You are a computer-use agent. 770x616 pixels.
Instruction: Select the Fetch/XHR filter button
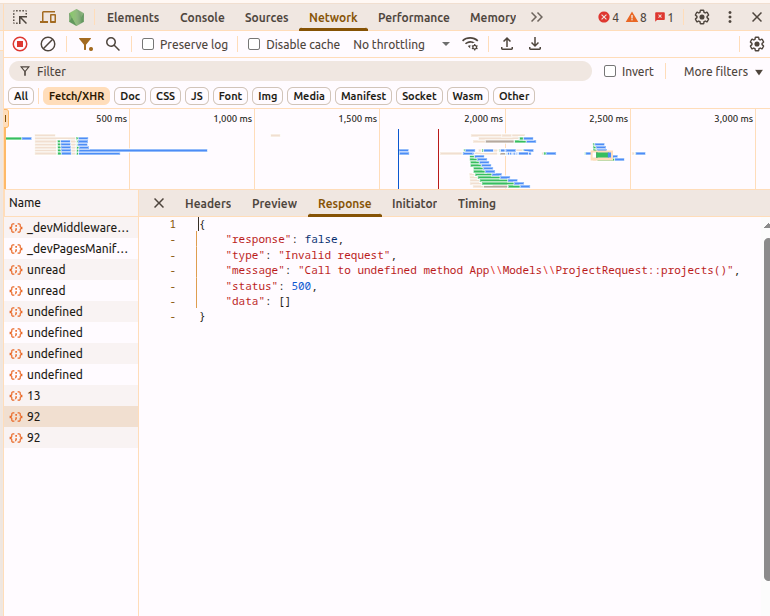pyautogui.click(x=77, y=96)
